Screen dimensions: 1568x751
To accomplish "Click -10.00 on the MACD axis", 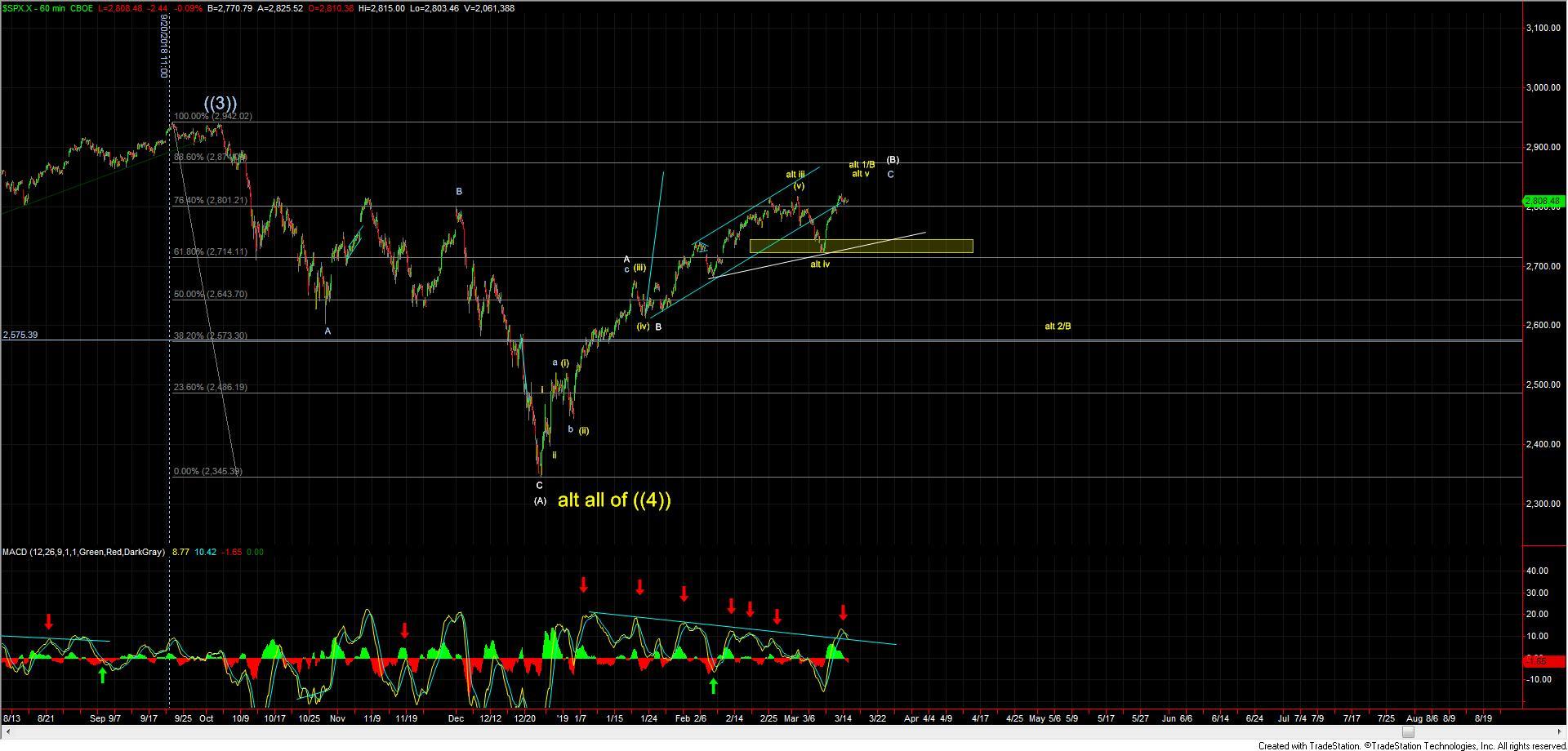I will (1539, 679).
